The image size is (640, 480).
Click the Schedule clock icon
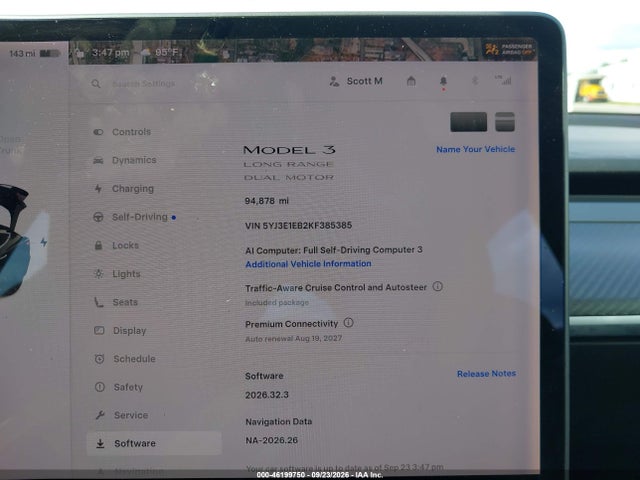tap(99, 359)
